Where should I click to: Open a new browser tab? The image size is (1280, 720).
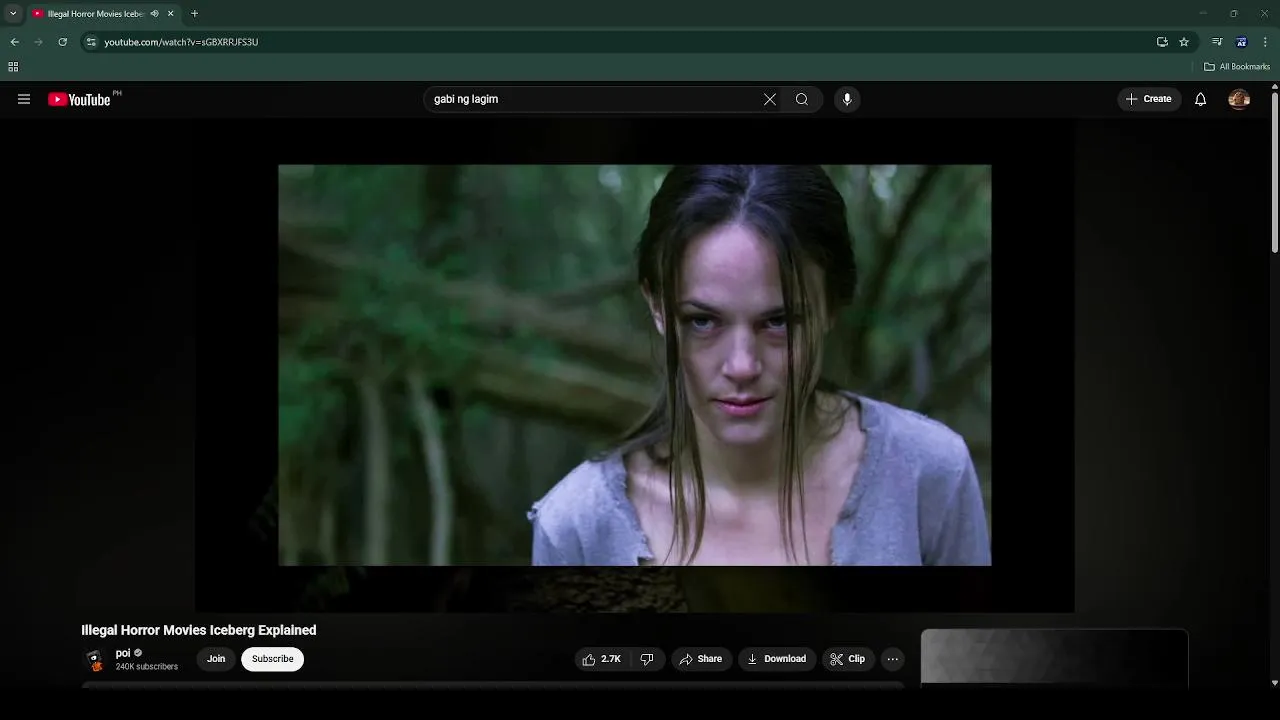pos(194,14)
